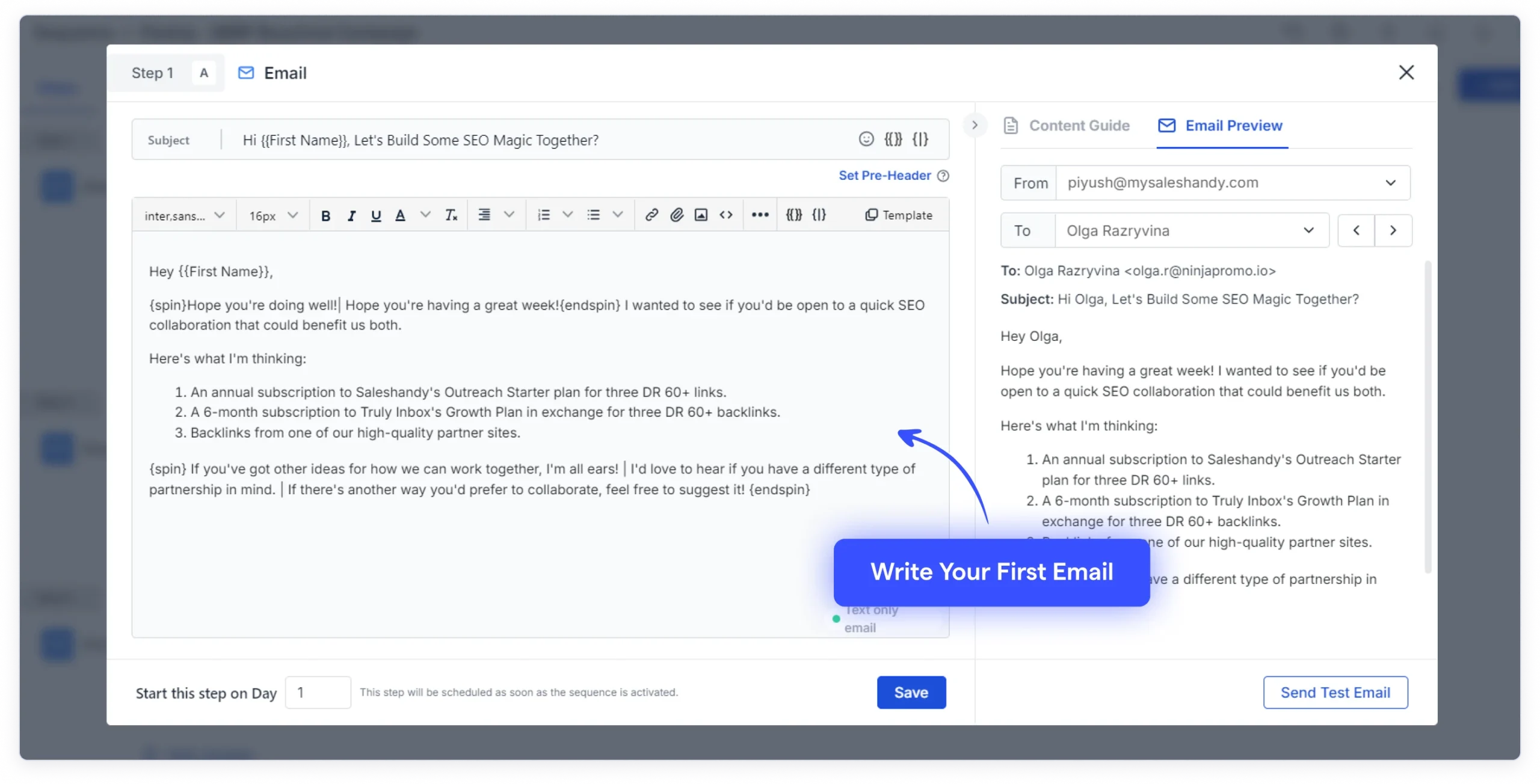
Task: Click Set Pre-Header link
Action: click(884, 176)
